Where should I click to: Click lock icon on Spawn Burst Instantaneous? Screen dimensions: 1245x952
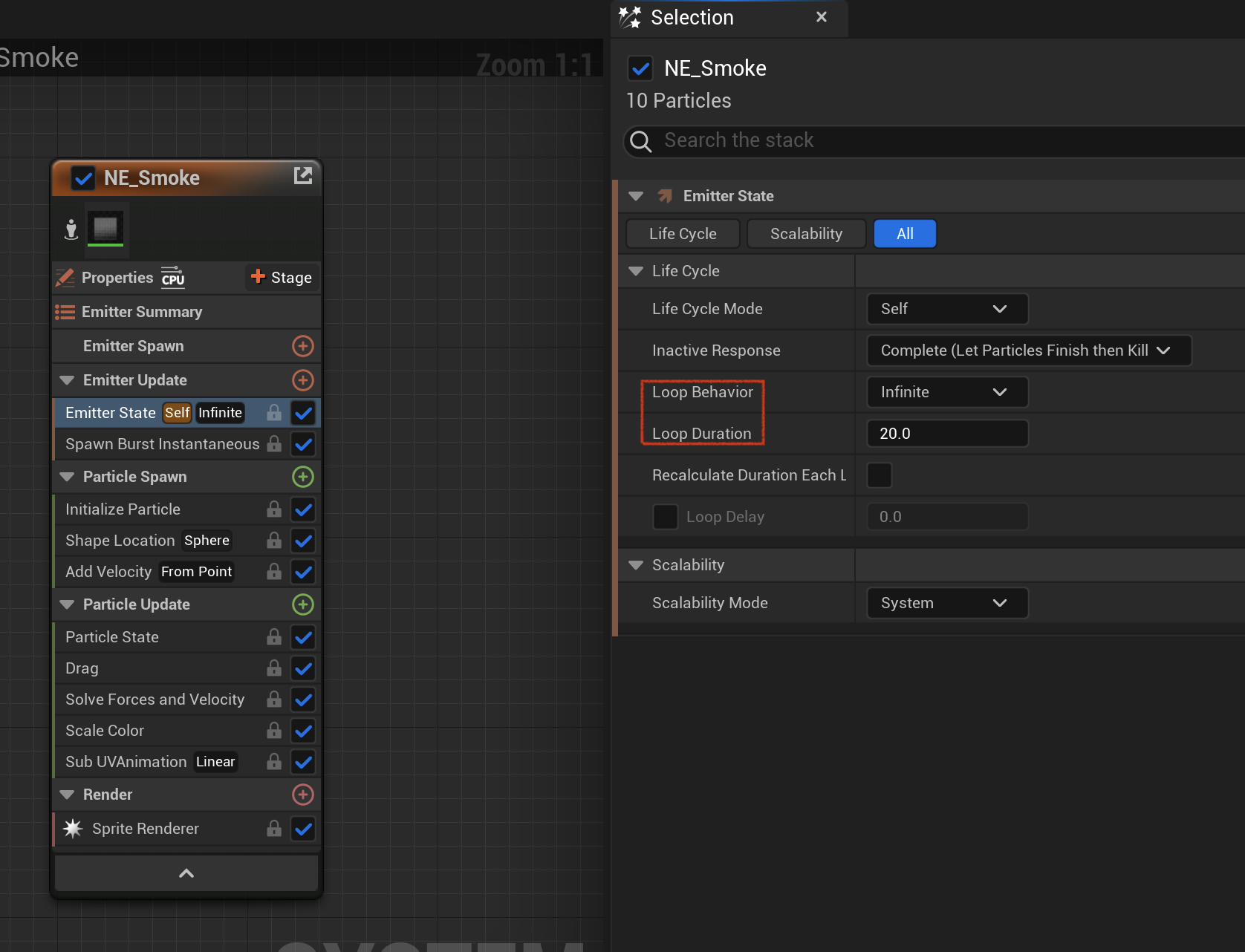[274, 443]
